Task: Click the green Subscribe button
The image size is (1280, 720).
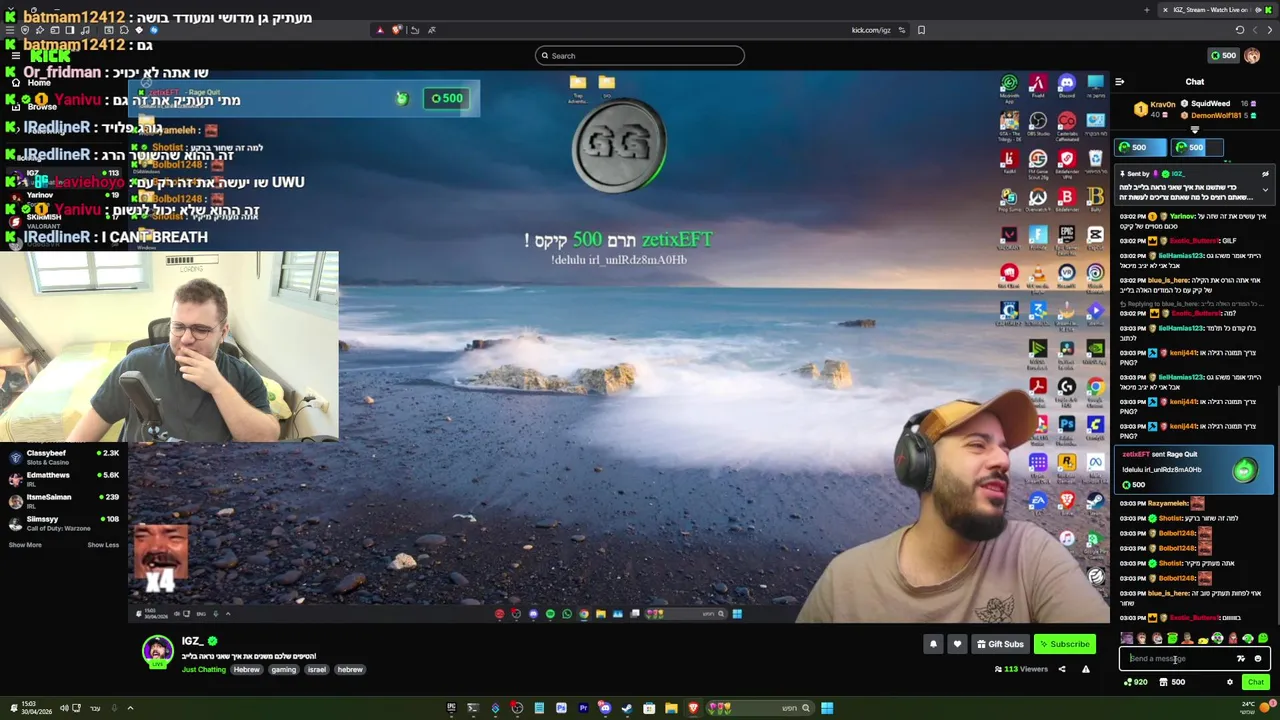Action: pyautogui.click(x=1065, y=644)
